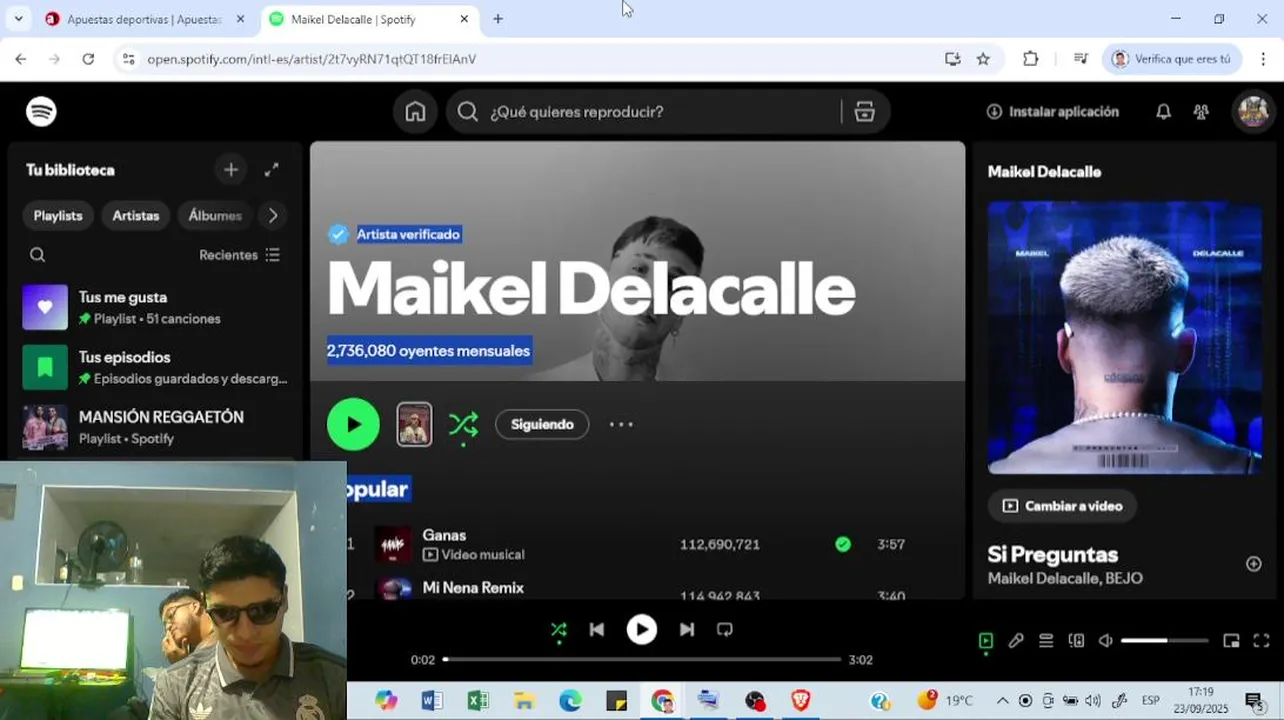Switch to the Apuestas deportivas browser tab
This screenshot has width=1284, height=720.
(143, 19)
